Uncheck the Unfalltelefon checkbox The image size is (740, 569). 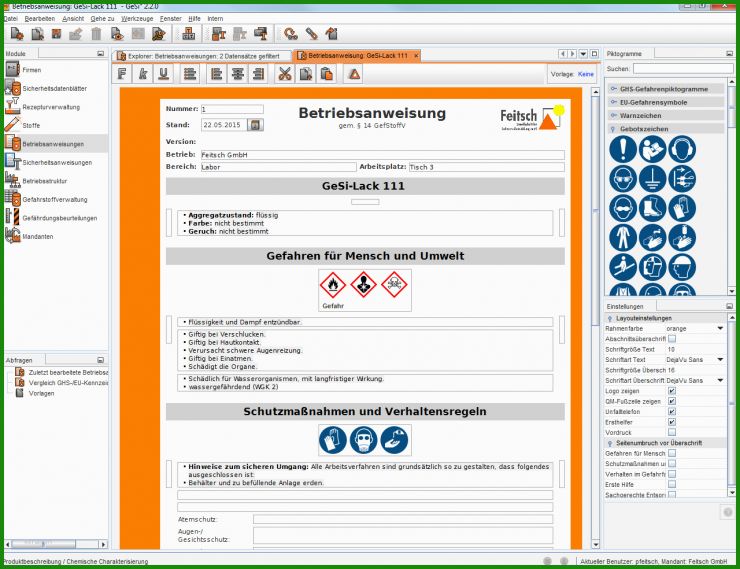click(672, 411)
